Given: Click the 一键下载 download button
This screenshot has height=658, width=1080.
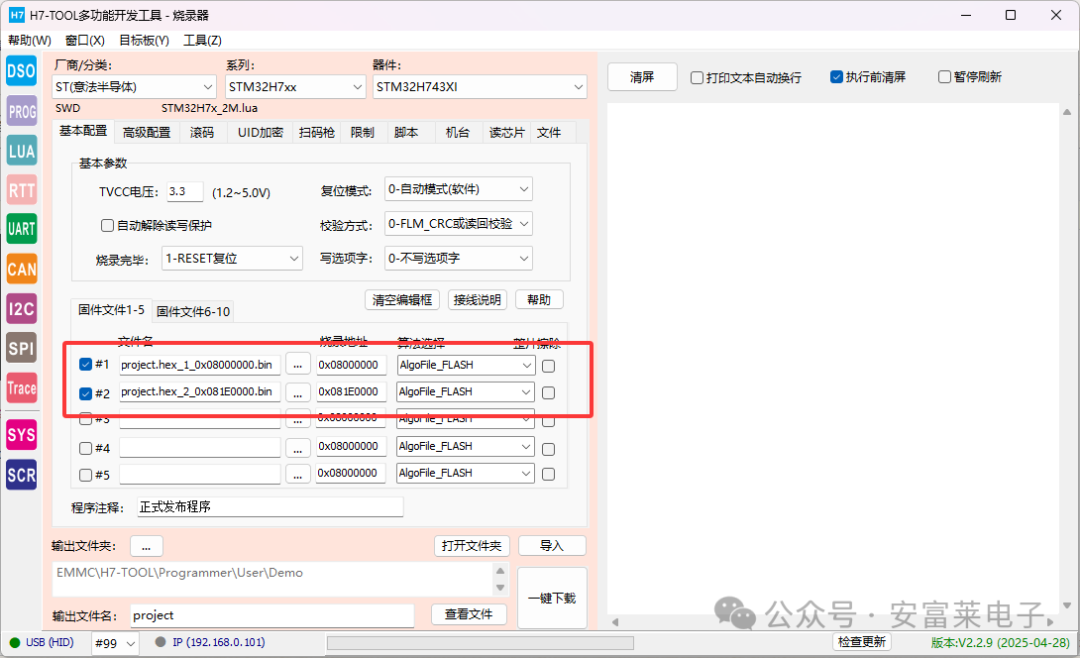Looking at the screenshot, I should tap(551, 598).
